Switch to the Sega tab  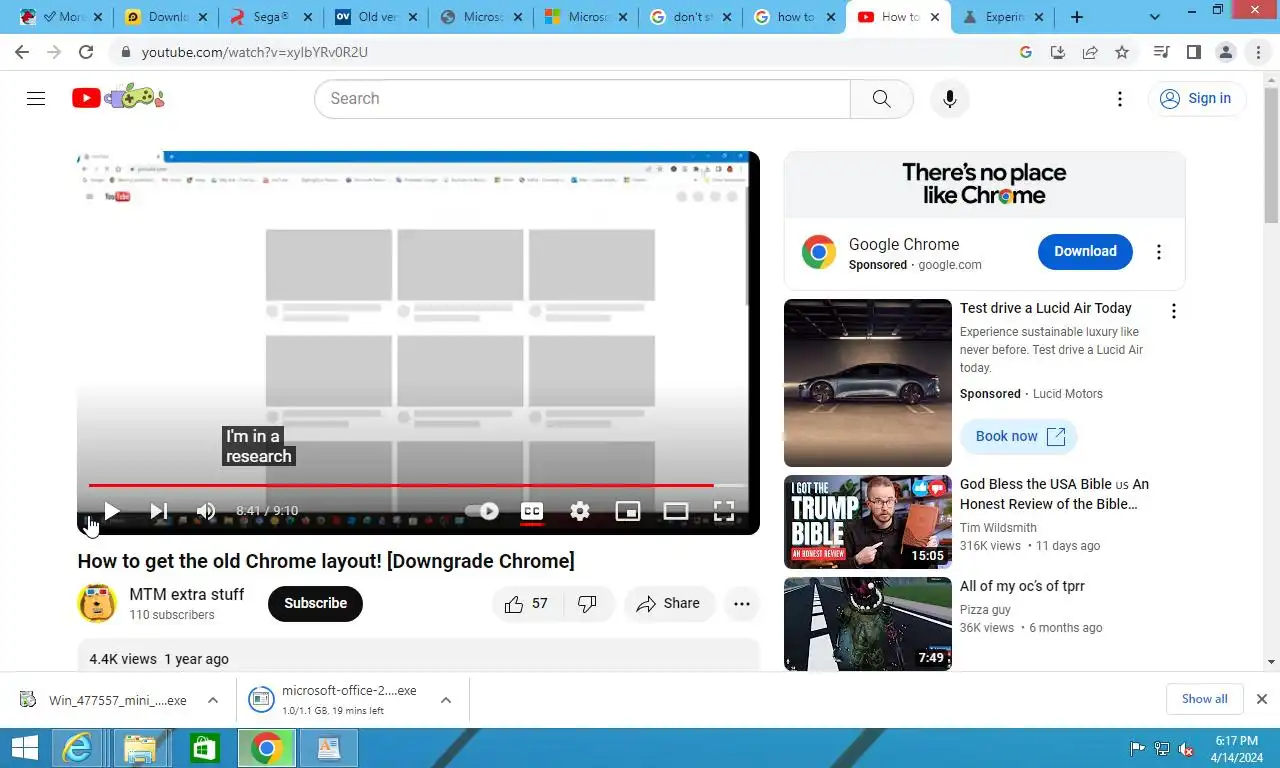[269, 17]
